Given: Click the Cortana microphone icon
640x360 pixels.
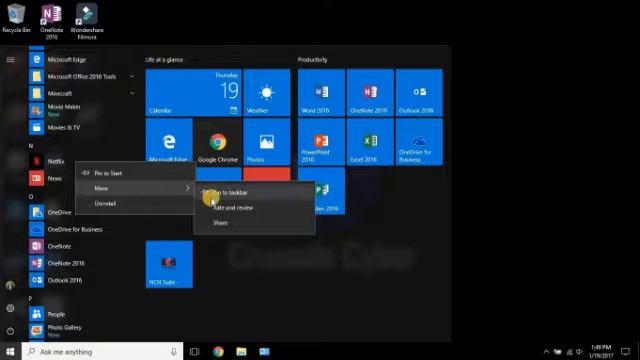Looking at the screenshot, I should click(174, 351).
